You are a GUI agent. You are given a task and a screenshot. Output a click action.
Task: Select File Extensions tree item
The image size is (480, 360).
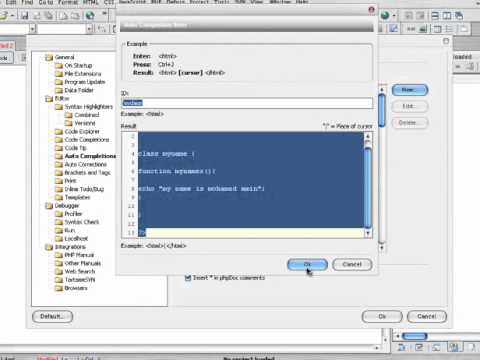[x=83, y=74]
